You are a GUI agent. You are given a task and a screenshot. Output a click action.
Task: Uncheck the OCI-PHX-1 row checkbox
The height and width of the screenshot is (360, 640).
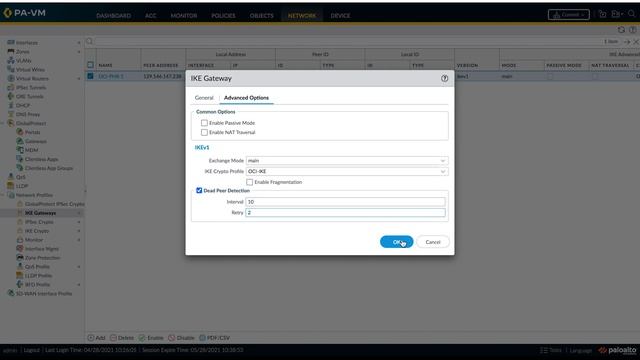[91, 76]
